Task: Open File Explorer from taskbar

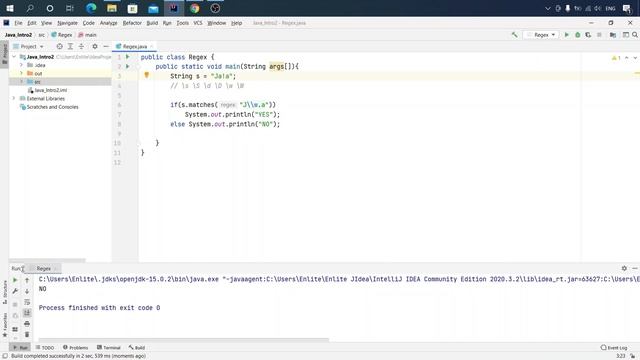Action: click(112, 8)
